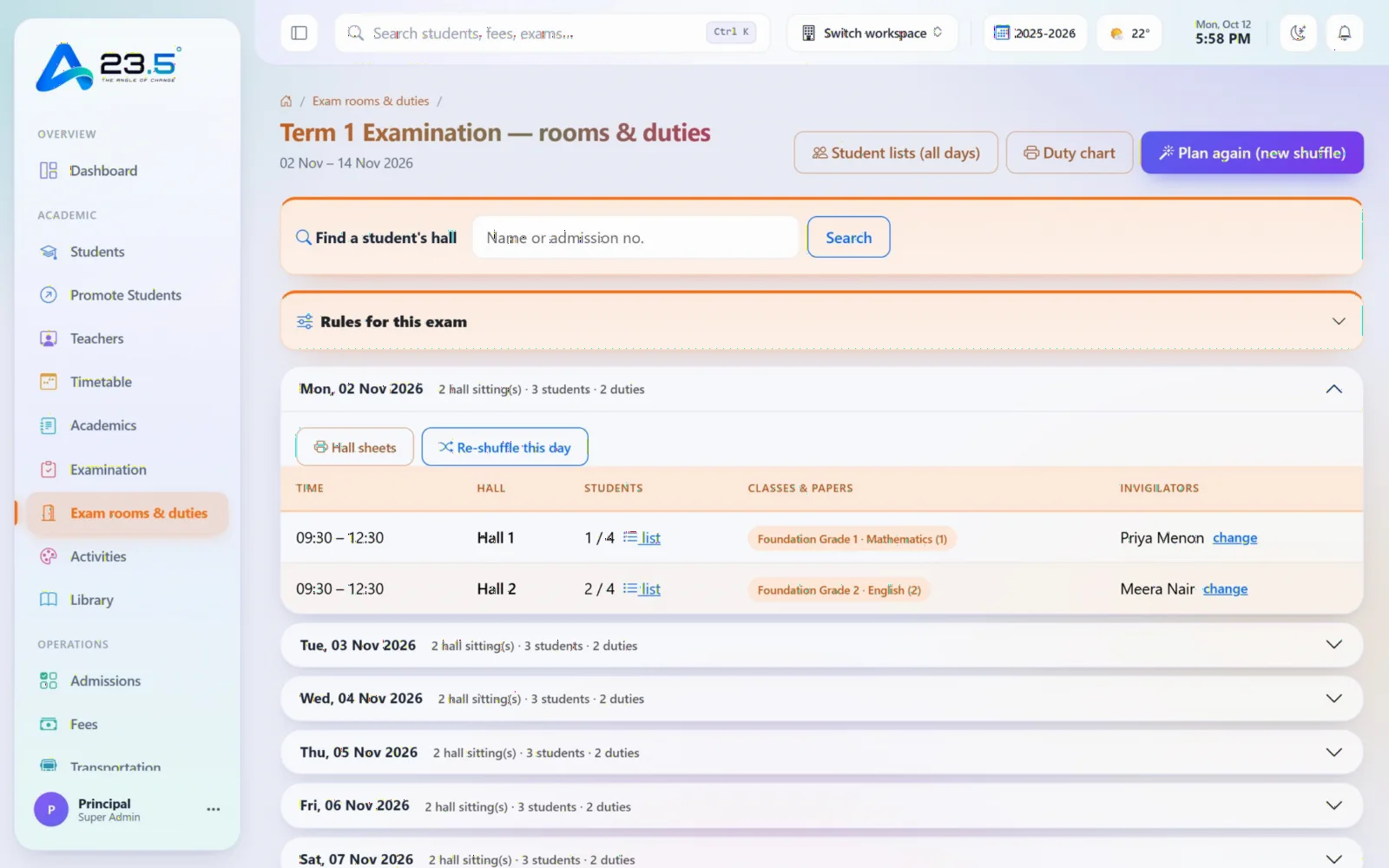Screen dimensions: 1389x868
Task: Click the Admissions grid icon
Action: 49,681
